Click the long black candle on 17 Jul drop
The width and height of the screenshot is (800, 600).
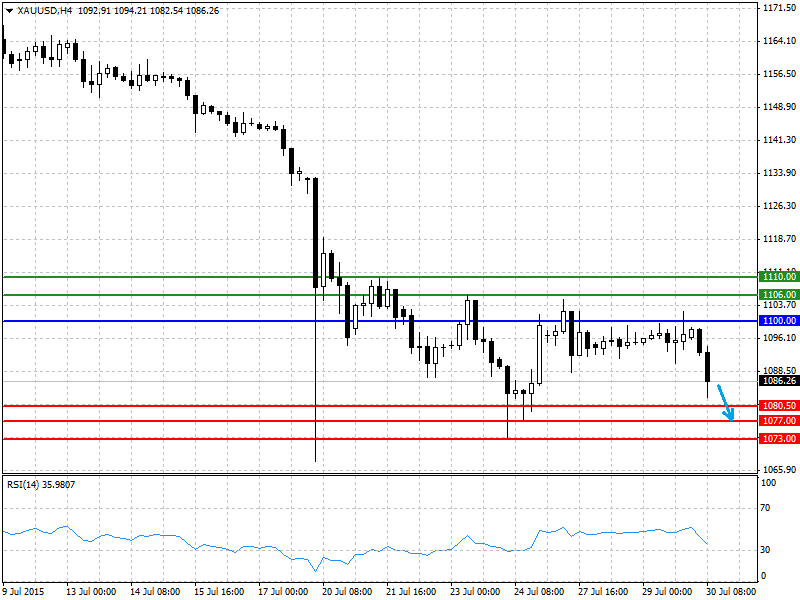pos(316,233)
